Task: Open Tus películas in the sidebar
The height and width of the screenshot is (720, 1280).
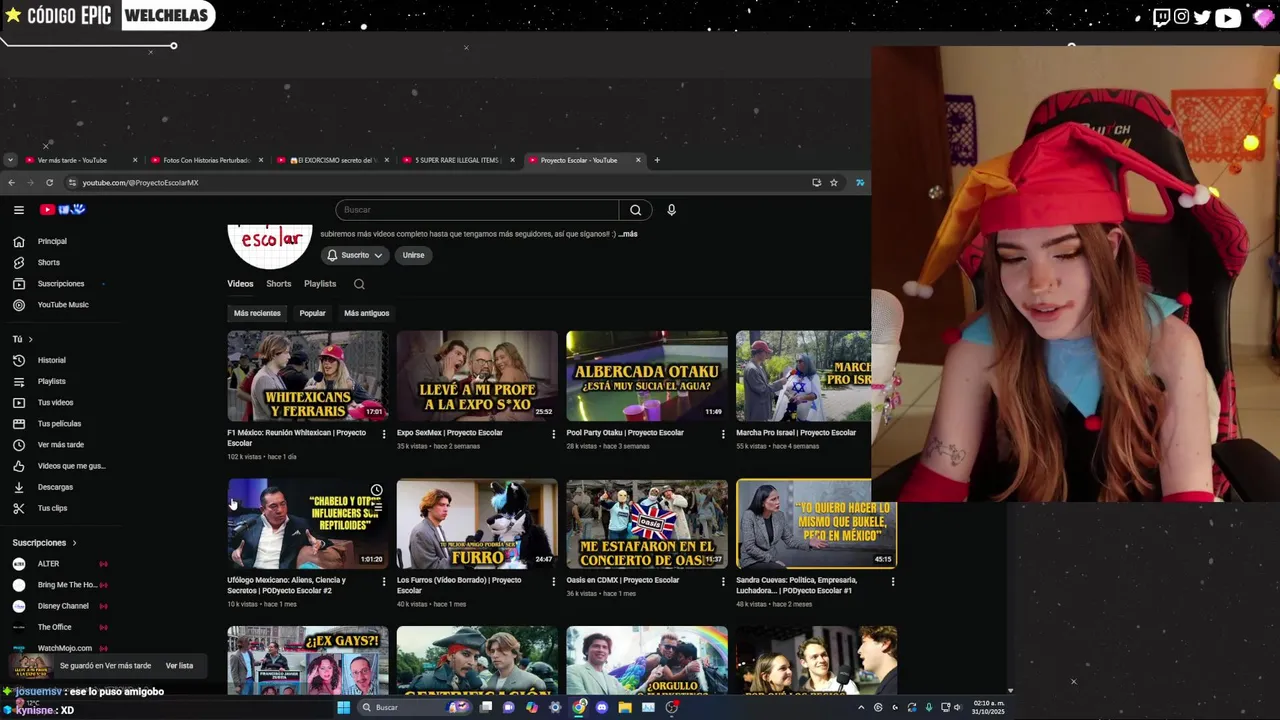Action: 60,423
